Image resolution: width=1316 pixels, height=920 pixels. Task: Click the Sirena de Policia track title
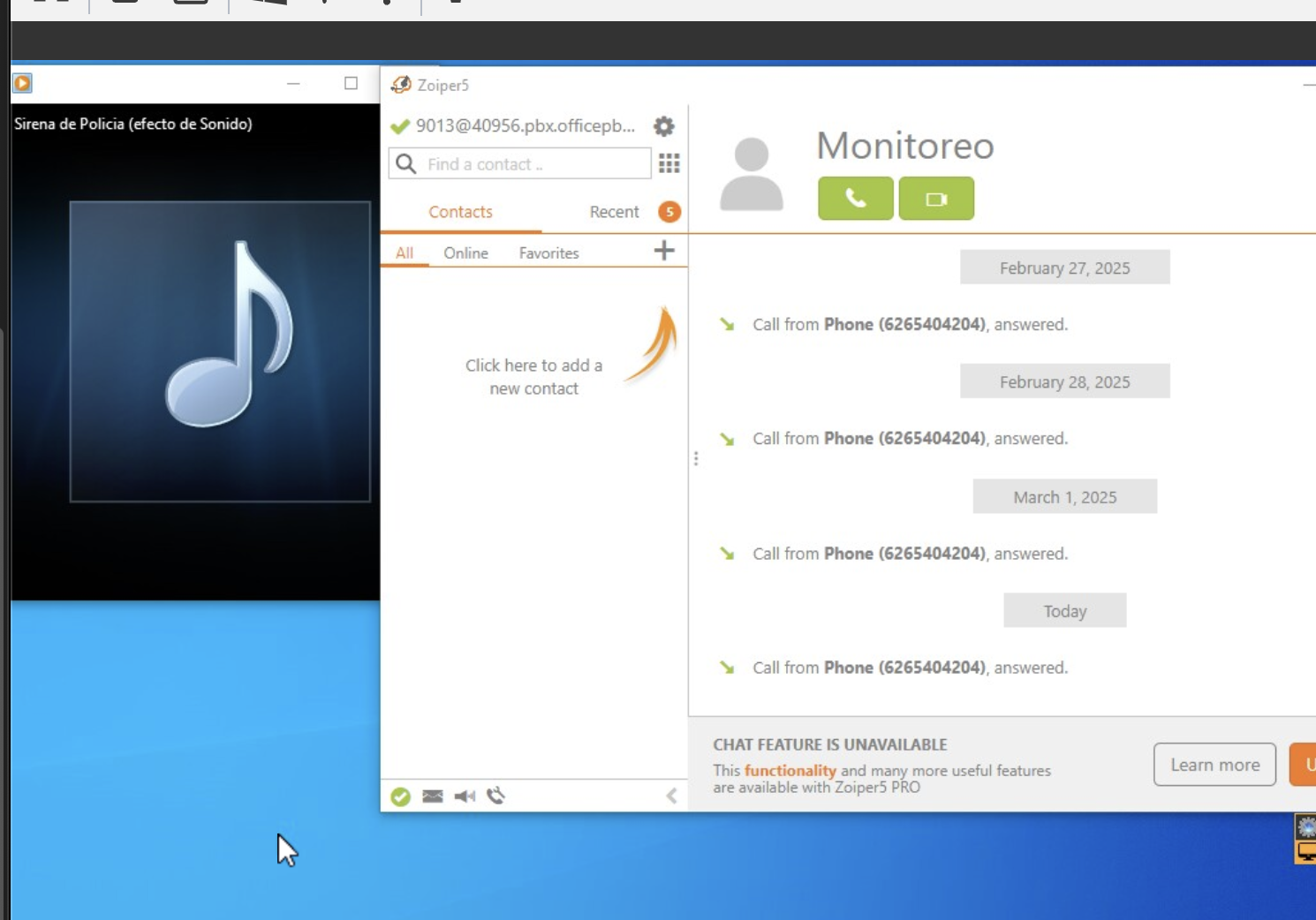(133, 124)
